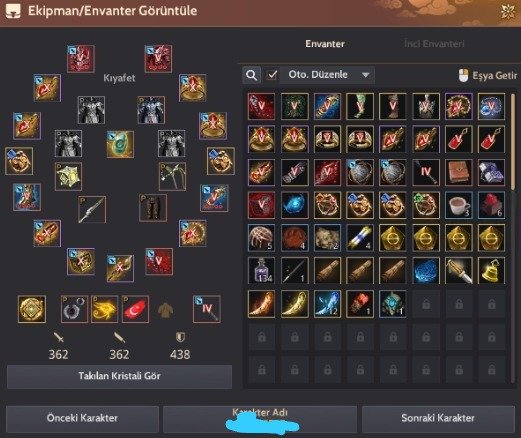521x438 pixels.
Task: Click the first locked inventory slot
Action: coord(426,304)
